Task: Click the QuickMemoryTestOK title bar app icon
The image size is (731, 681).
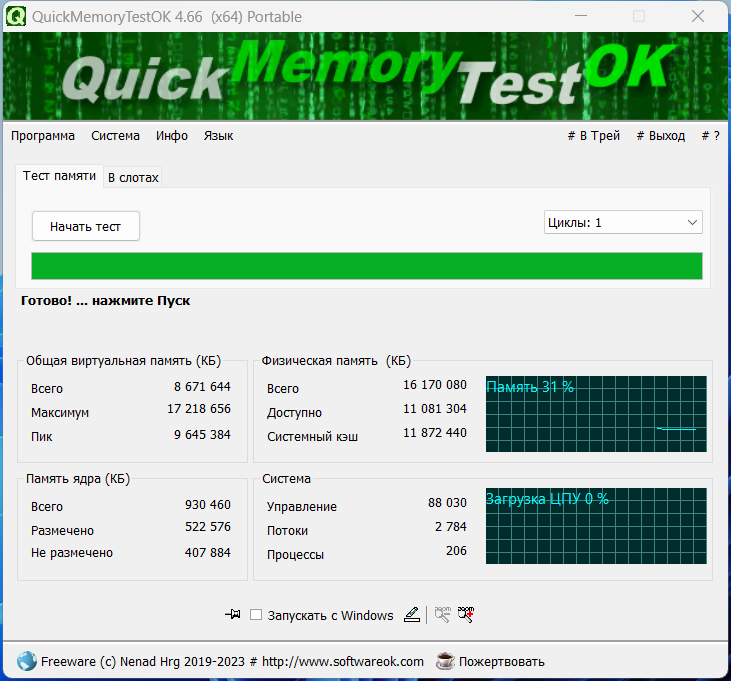Action: (x=15, y=16)
